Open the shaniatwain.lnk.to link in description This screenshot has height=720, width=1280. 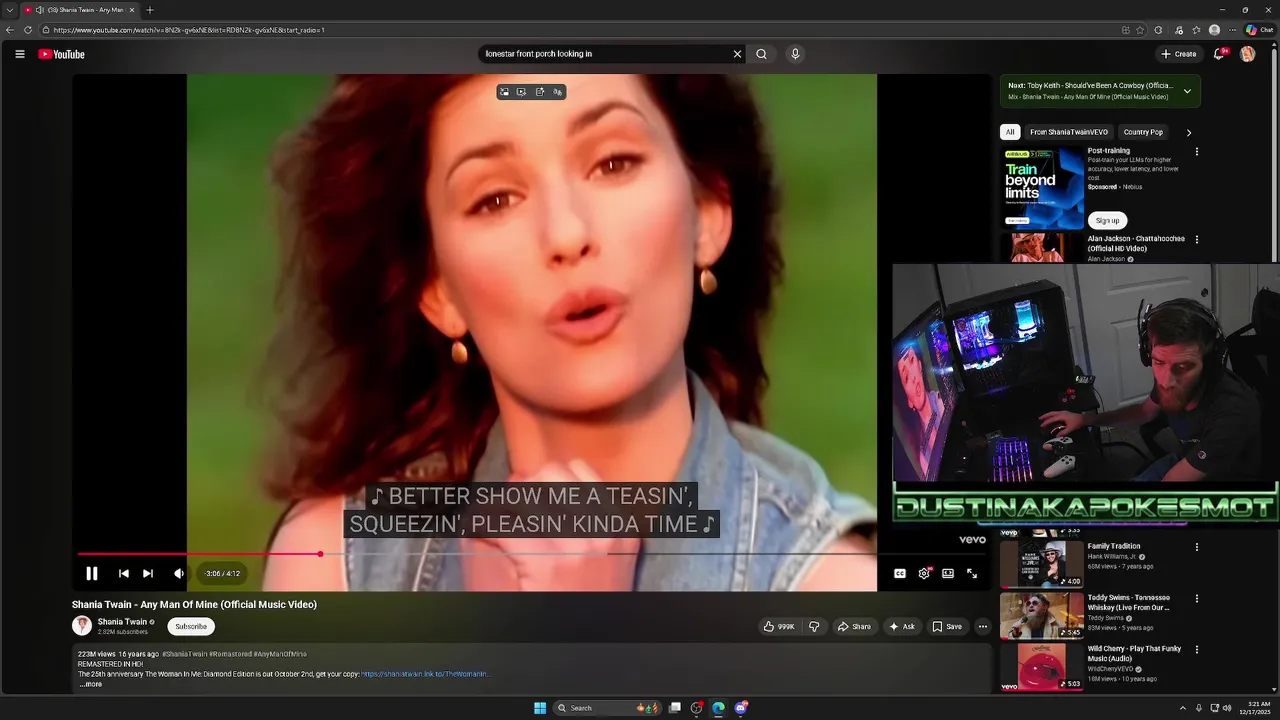(x=425, y=674)
